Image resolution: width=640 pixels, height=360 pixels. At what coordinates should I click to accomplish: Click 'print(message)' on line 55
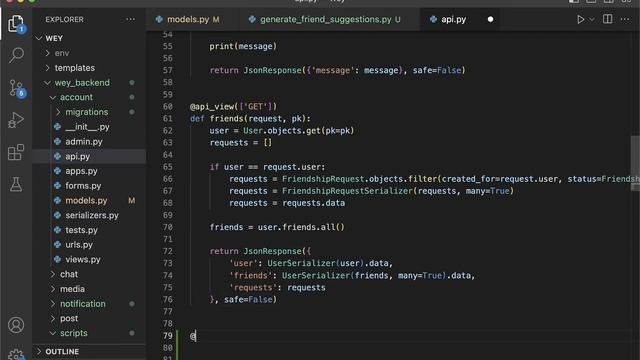[x=243, y=47]
